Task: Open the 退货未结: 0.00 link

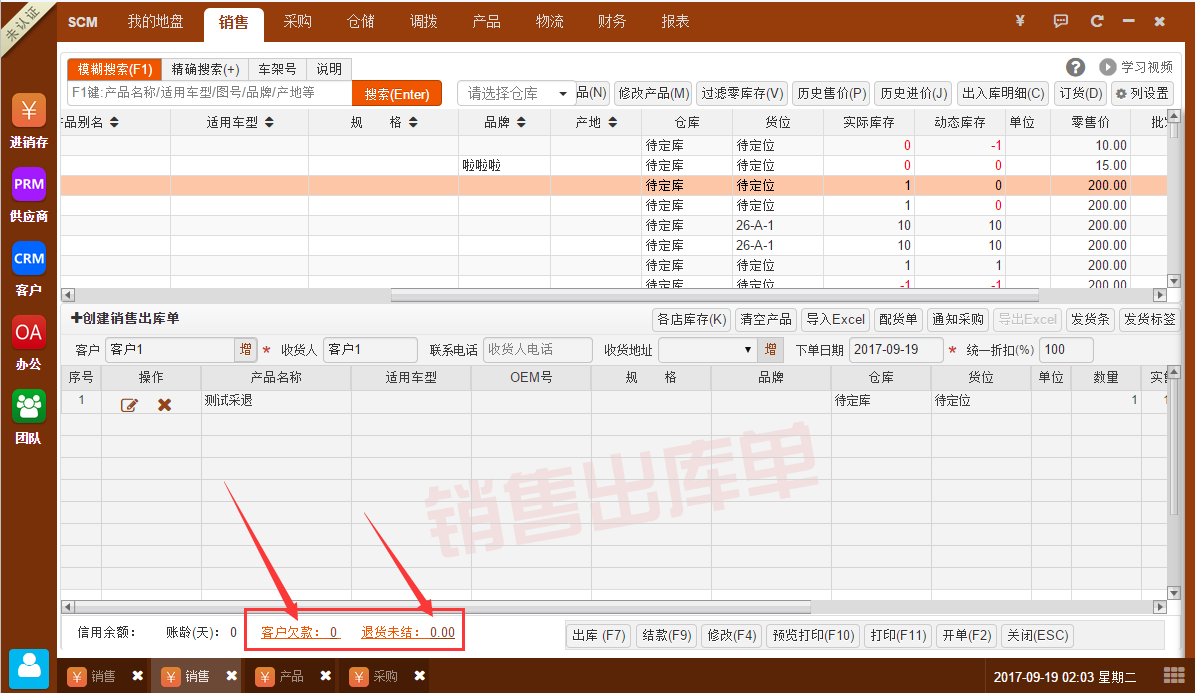Action: click(x=408, y=633)
